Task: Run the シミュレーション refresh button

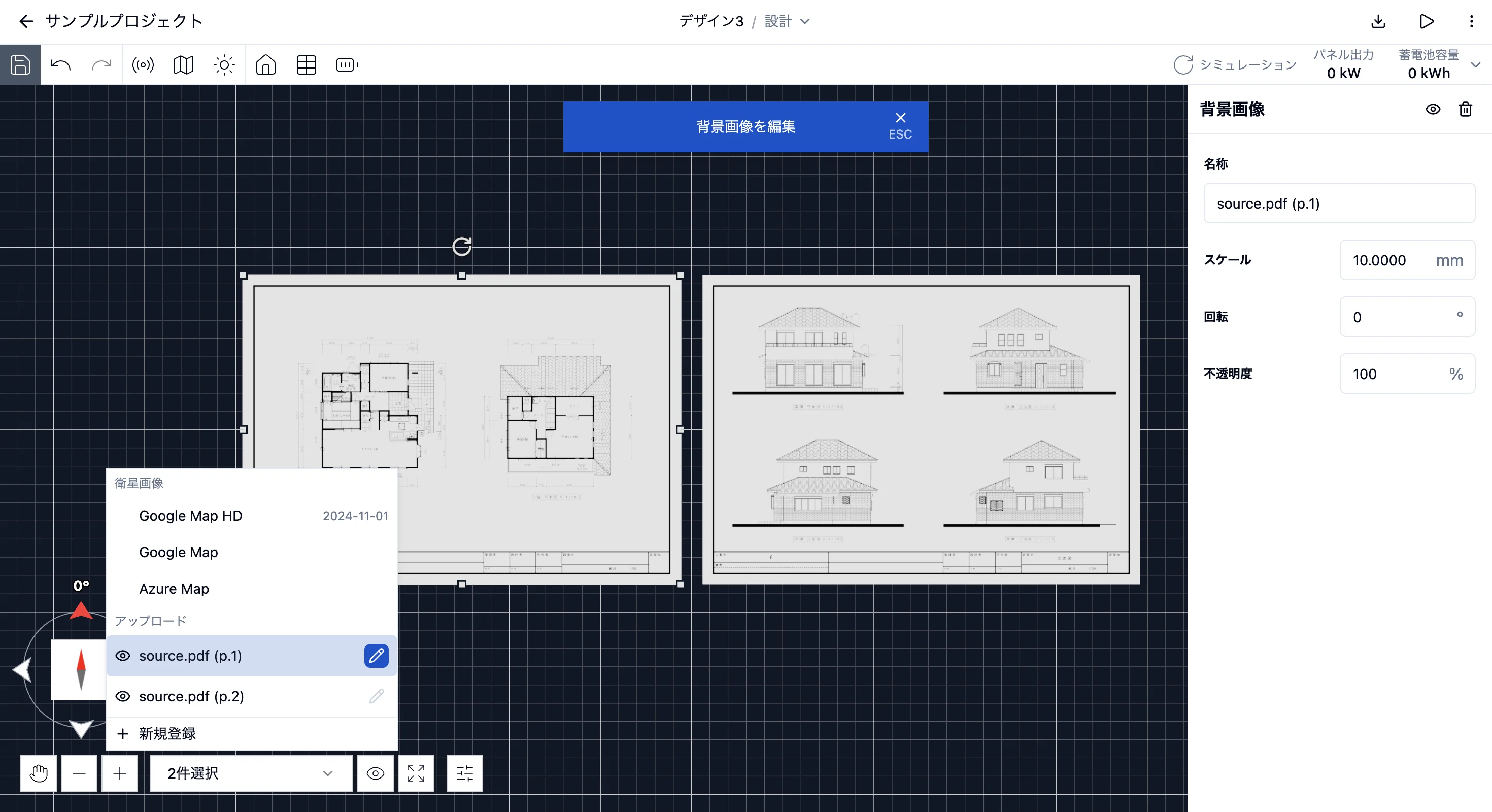Action: [x=1235, y=65]
